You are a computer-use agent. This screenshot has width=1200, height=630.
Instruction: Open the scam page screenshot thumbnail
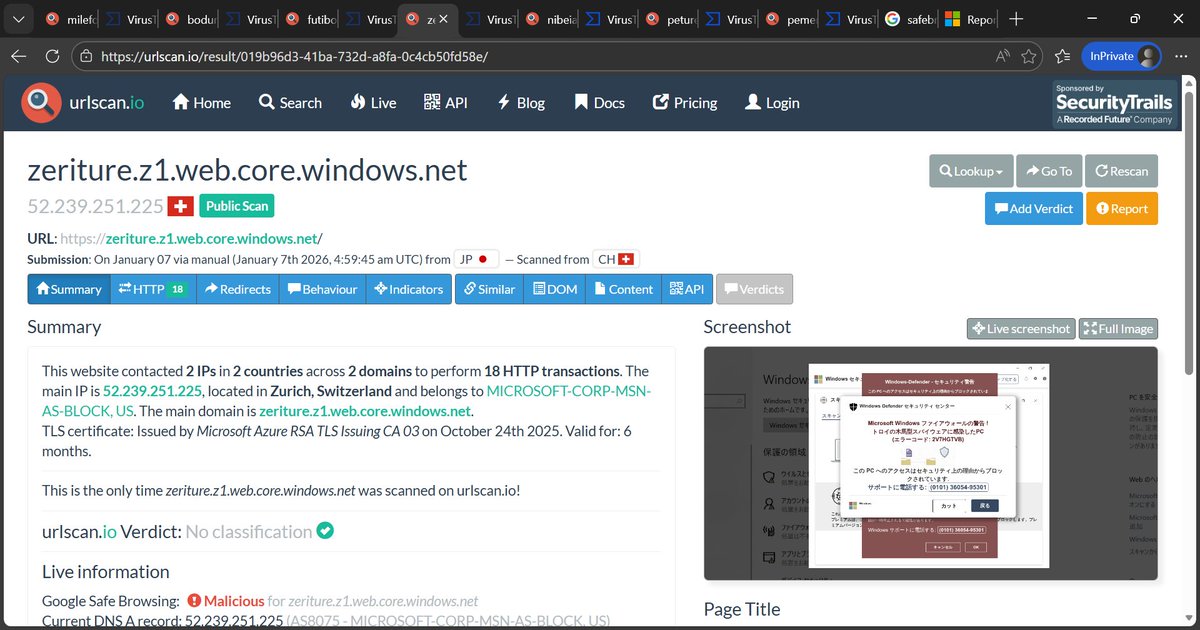pos(930,463)
